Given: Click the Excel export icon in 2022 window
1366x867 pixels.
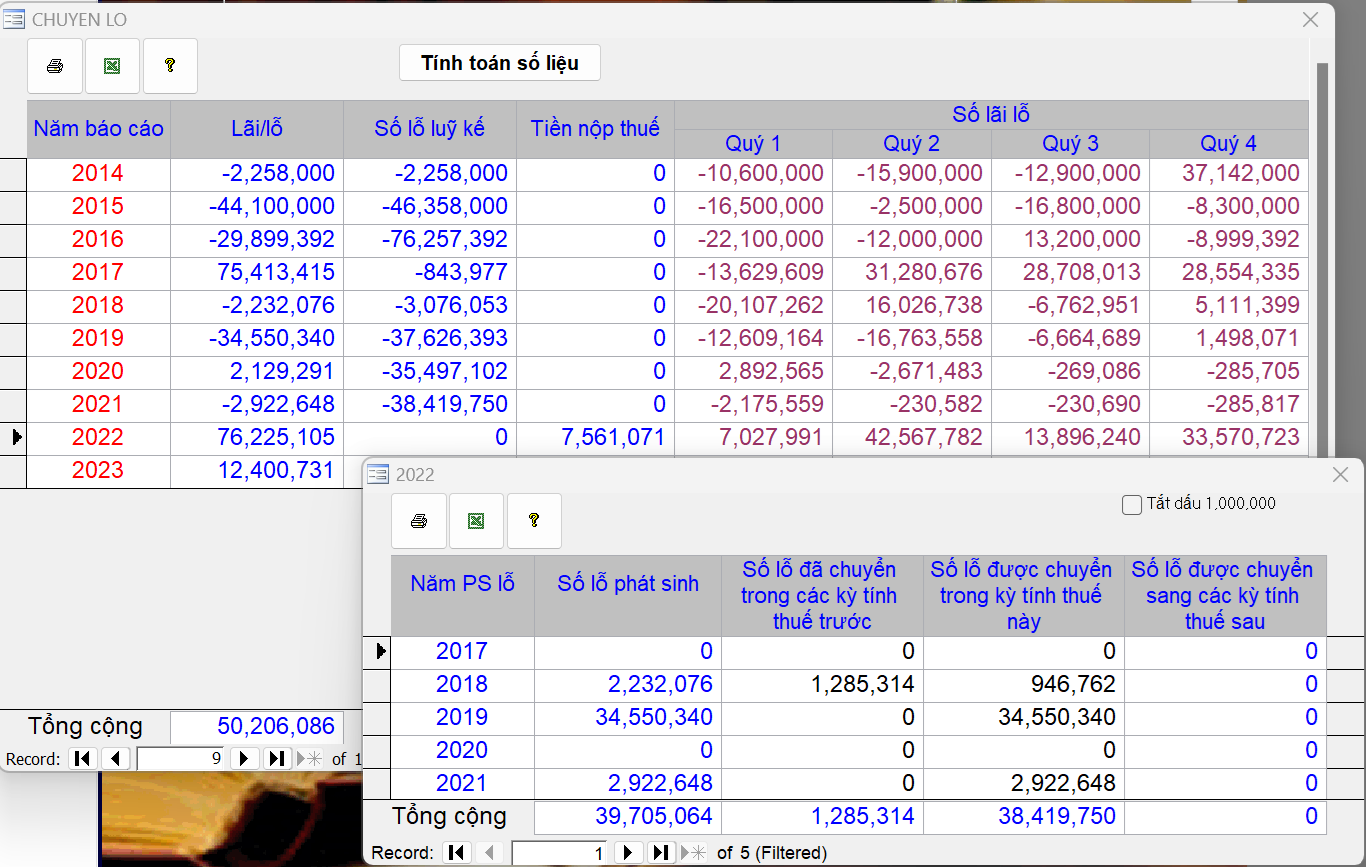Looking at the screenshot, I should coord(476,521).
